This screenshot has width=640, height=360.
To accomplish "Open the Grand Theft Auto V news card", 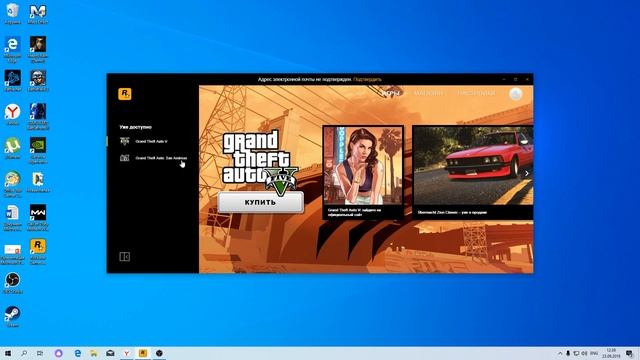I will coord(363,172).
